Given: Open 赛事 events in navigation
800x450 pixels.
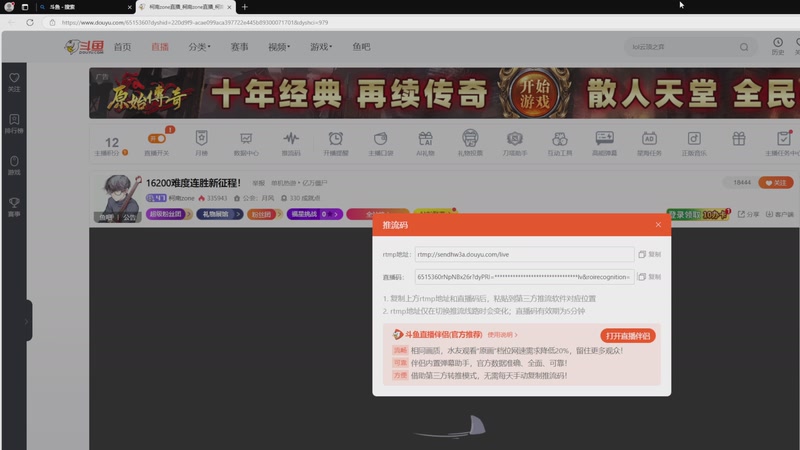Looking at the screenshot, I should click(239, 47).
